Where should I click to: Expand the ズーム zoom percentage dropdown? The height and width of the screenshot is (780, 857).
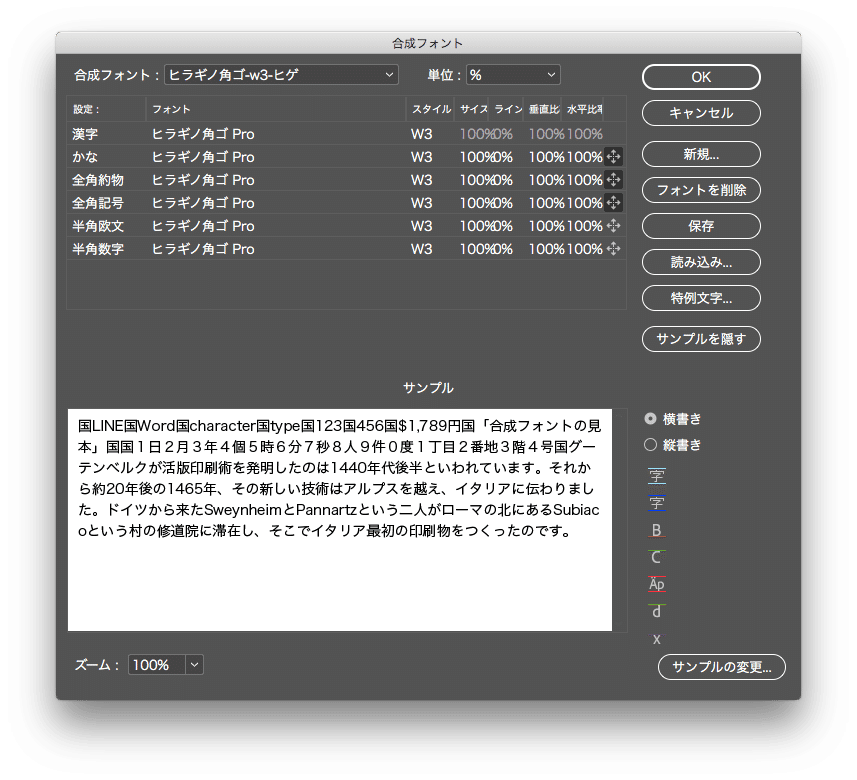[x=194, y=665]
